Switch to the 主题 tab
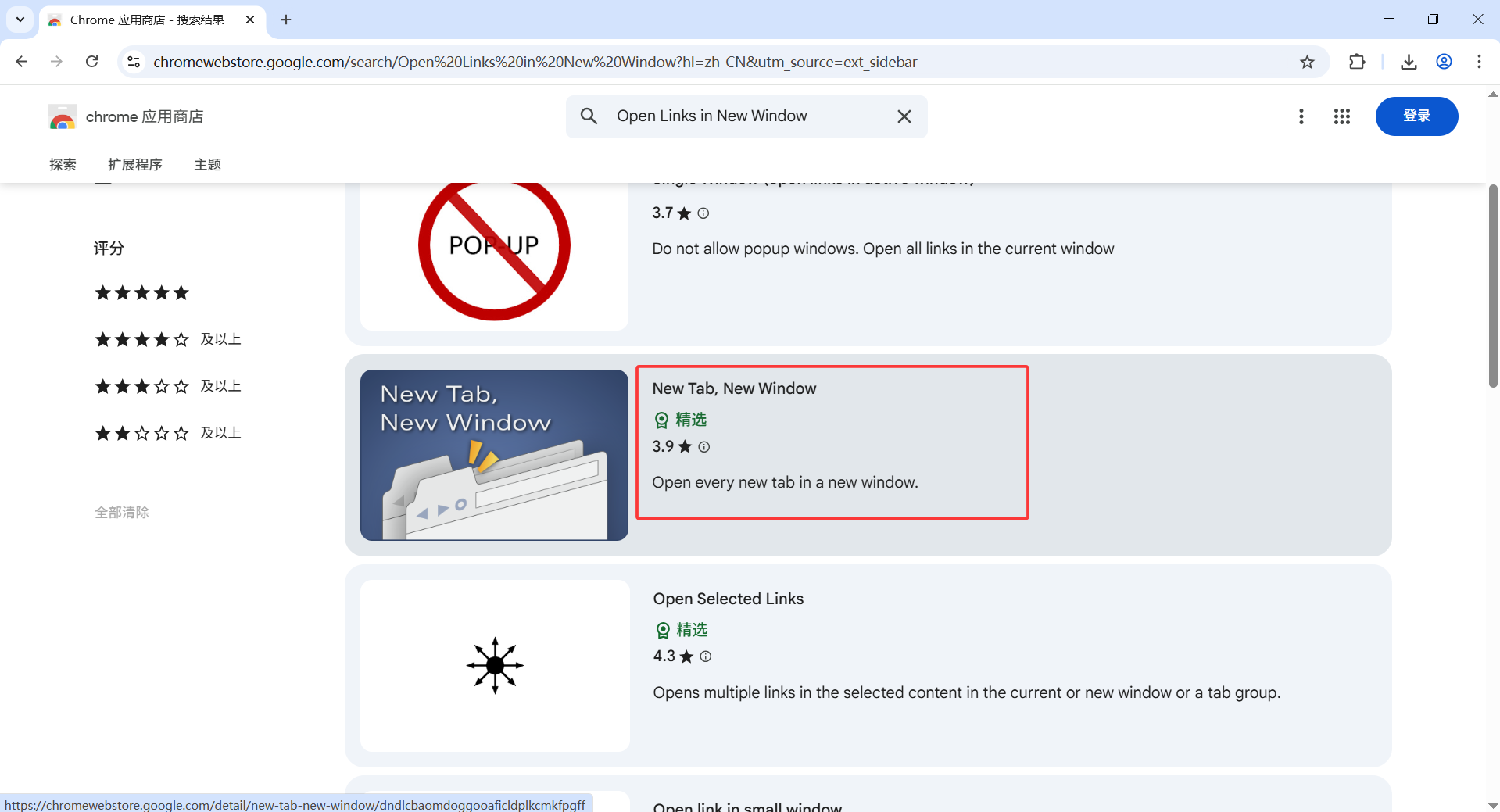This screenshot has height=812, width=1500. 208,165
